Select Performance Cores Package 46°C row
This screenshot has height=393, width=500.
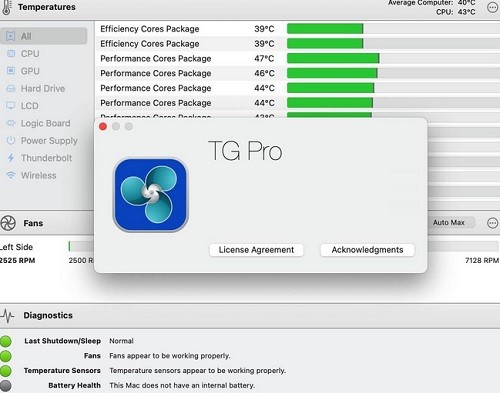click(297, 73)
